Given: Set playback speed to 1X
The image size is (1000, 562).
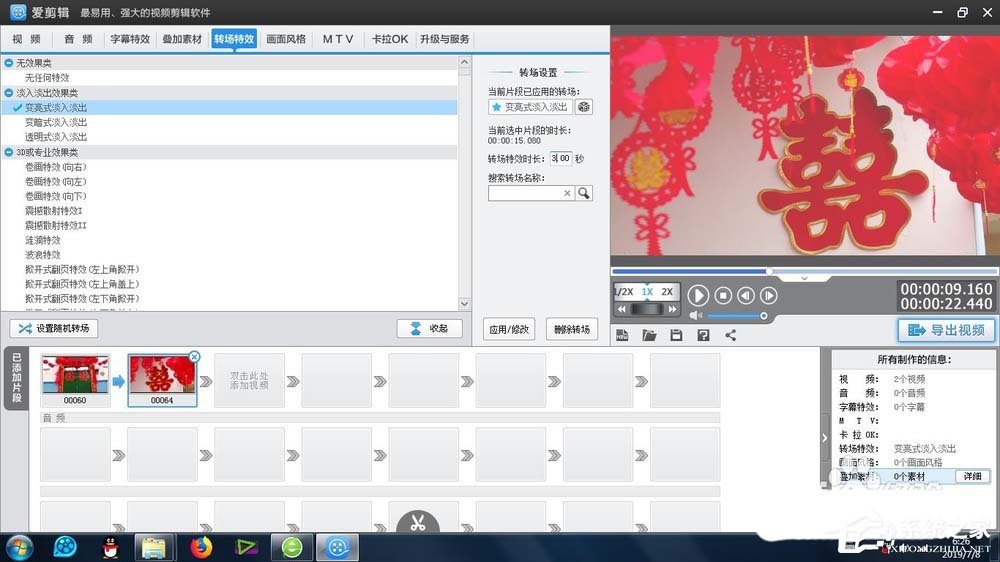Looking at the screenshot, I should 647,292.
